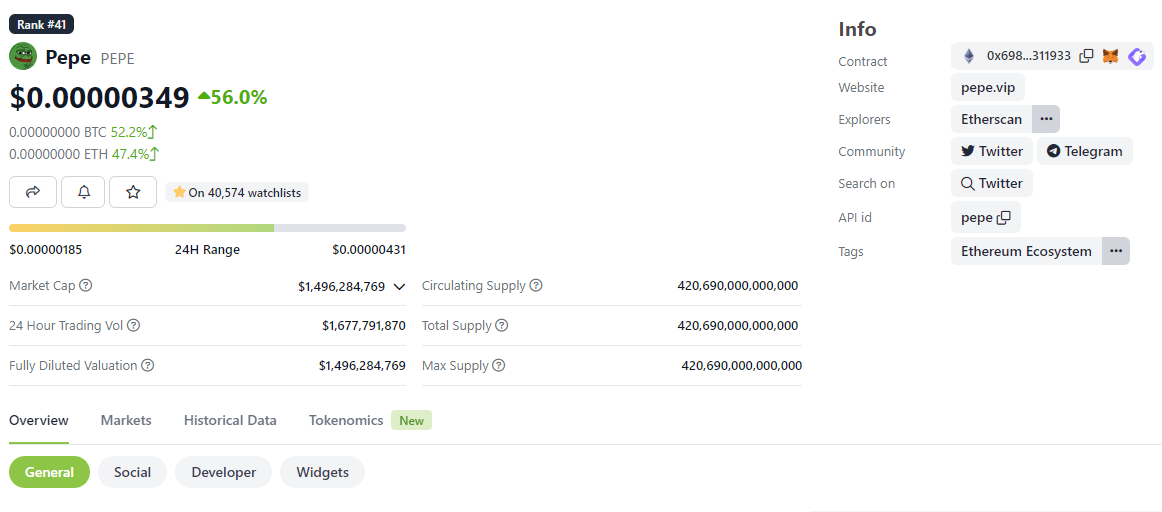
Task: Open Max Supply info icon
Action: point(499,365)
